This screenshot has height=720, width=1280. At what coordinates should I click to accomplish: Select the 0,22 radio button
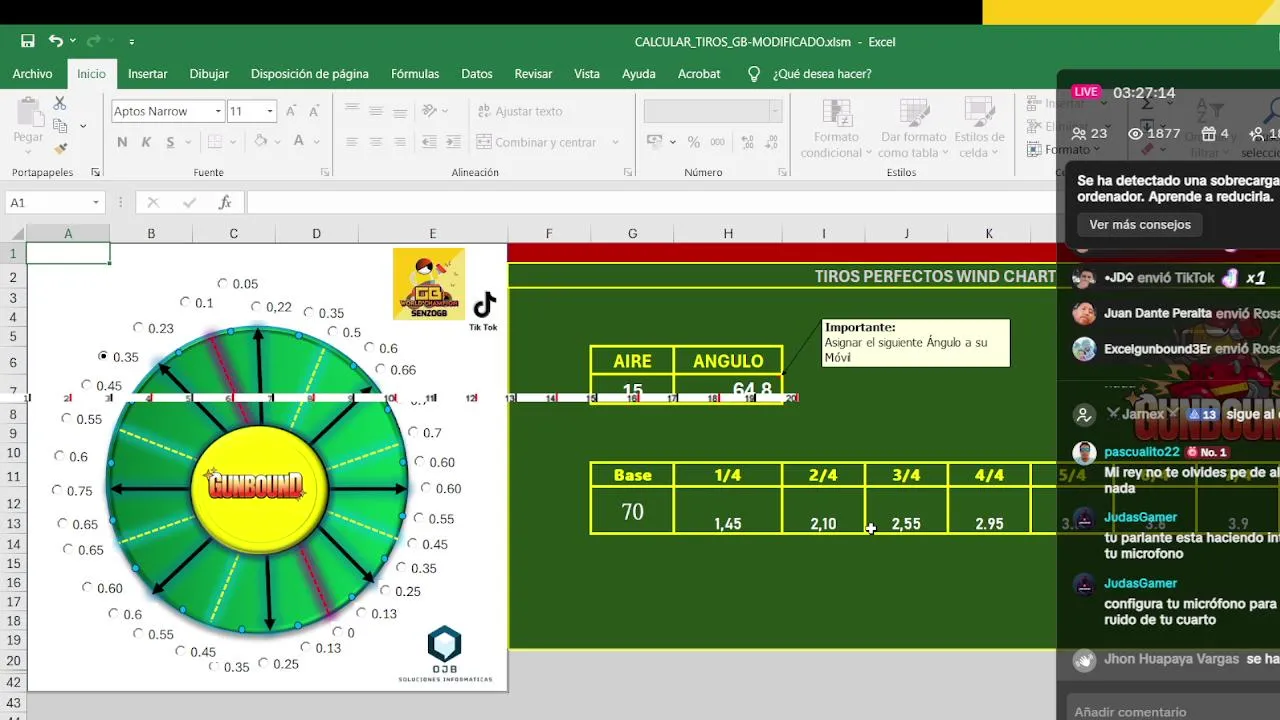(256, 307)
